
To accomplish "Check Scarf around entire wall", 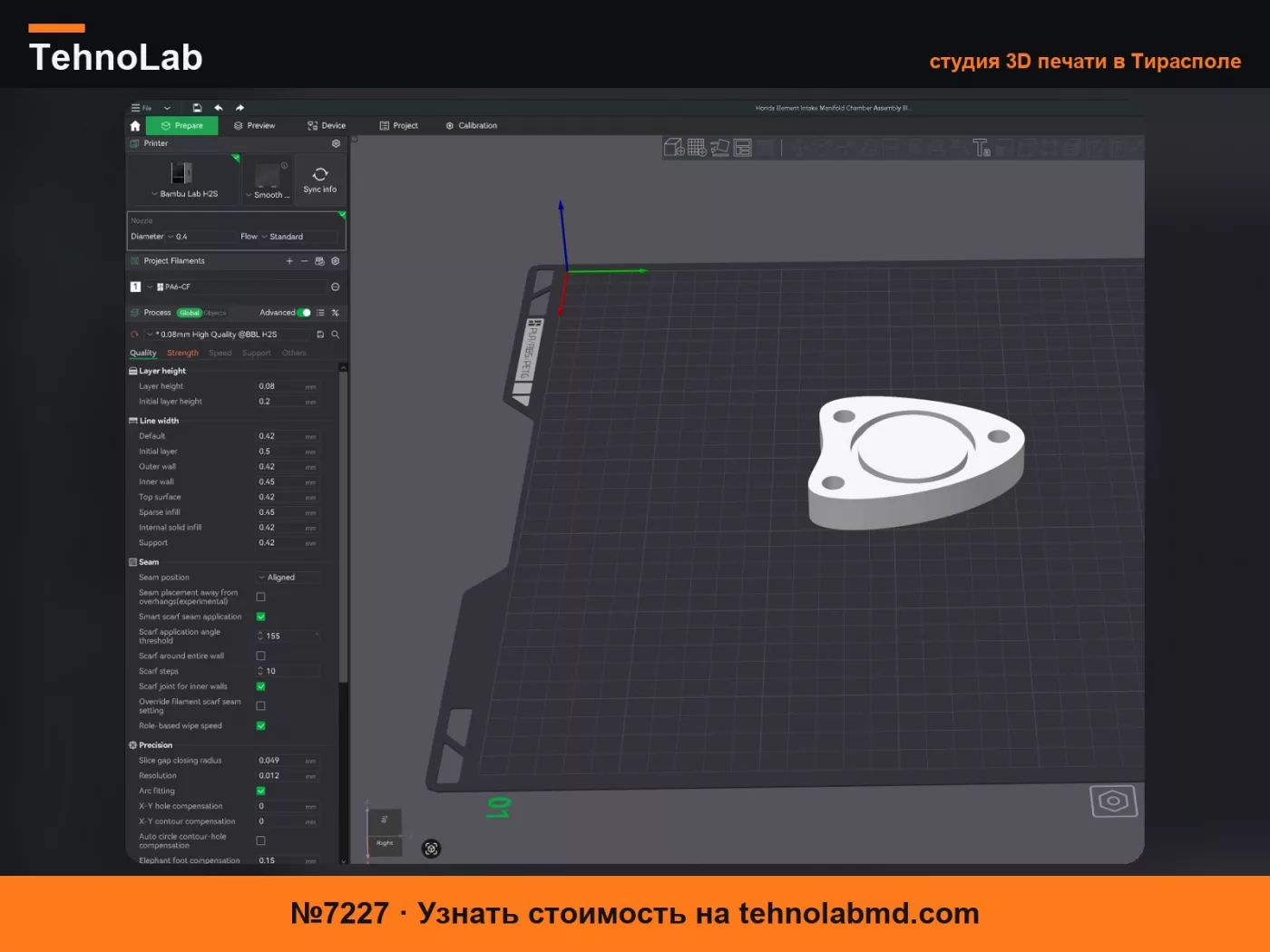I will coord(261,656).
